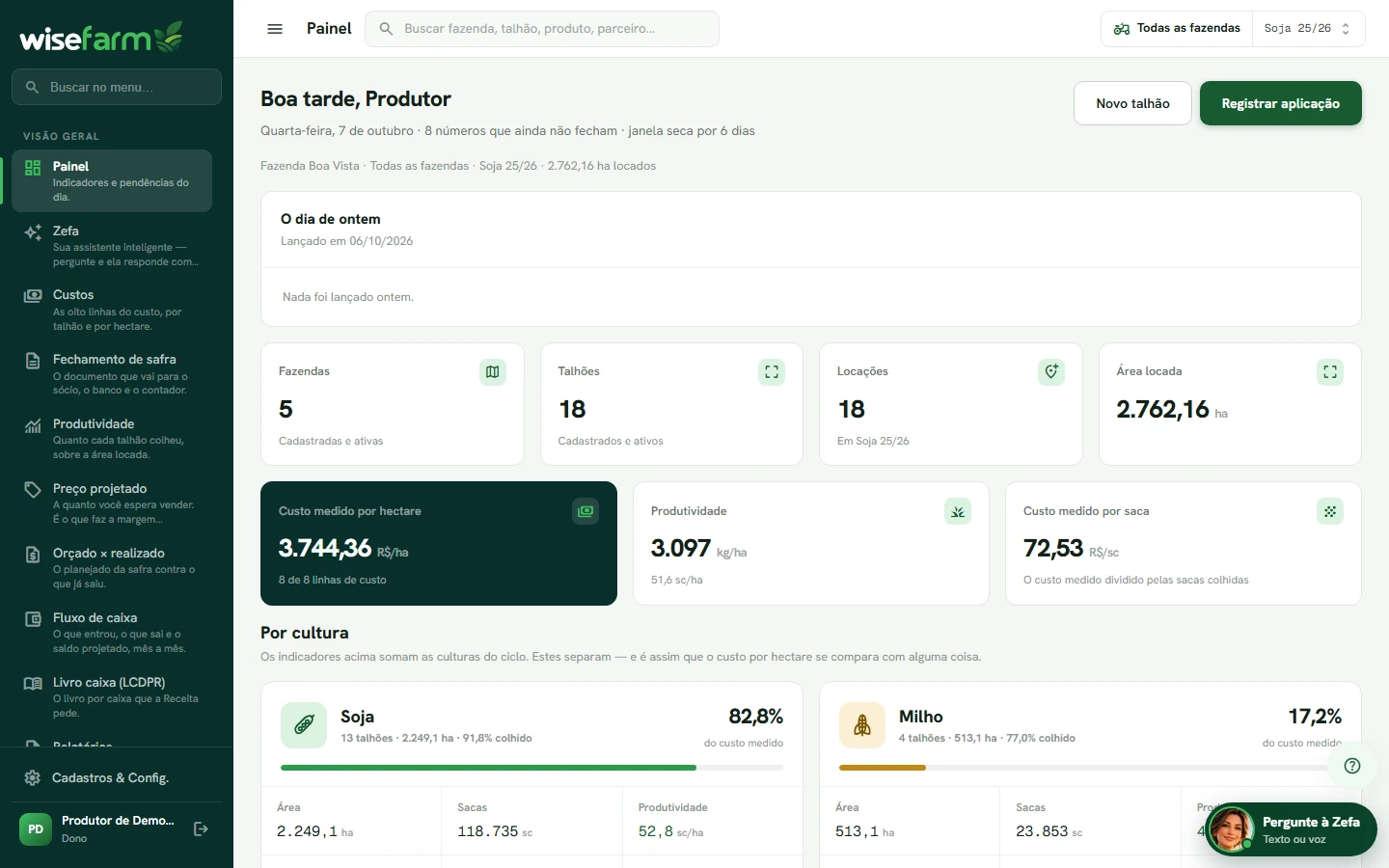Open the help question mark button
This screenshot has height=868, width=1389.
1352,766
